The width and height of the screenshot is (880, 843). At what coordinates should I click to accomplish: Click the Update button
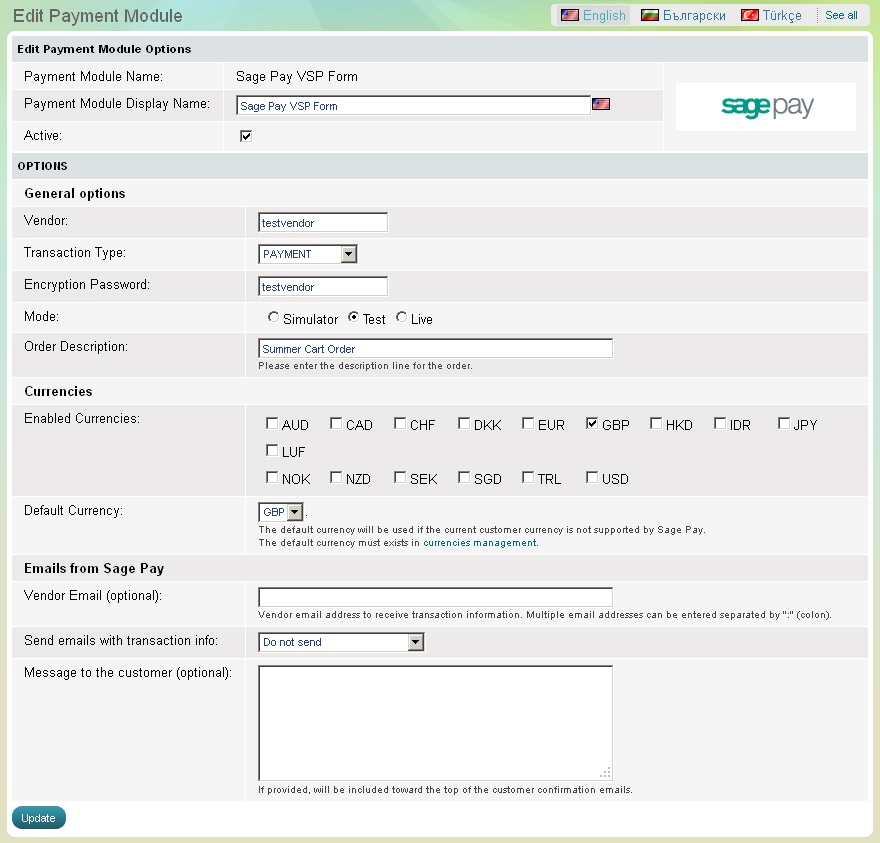coord(39,817)
